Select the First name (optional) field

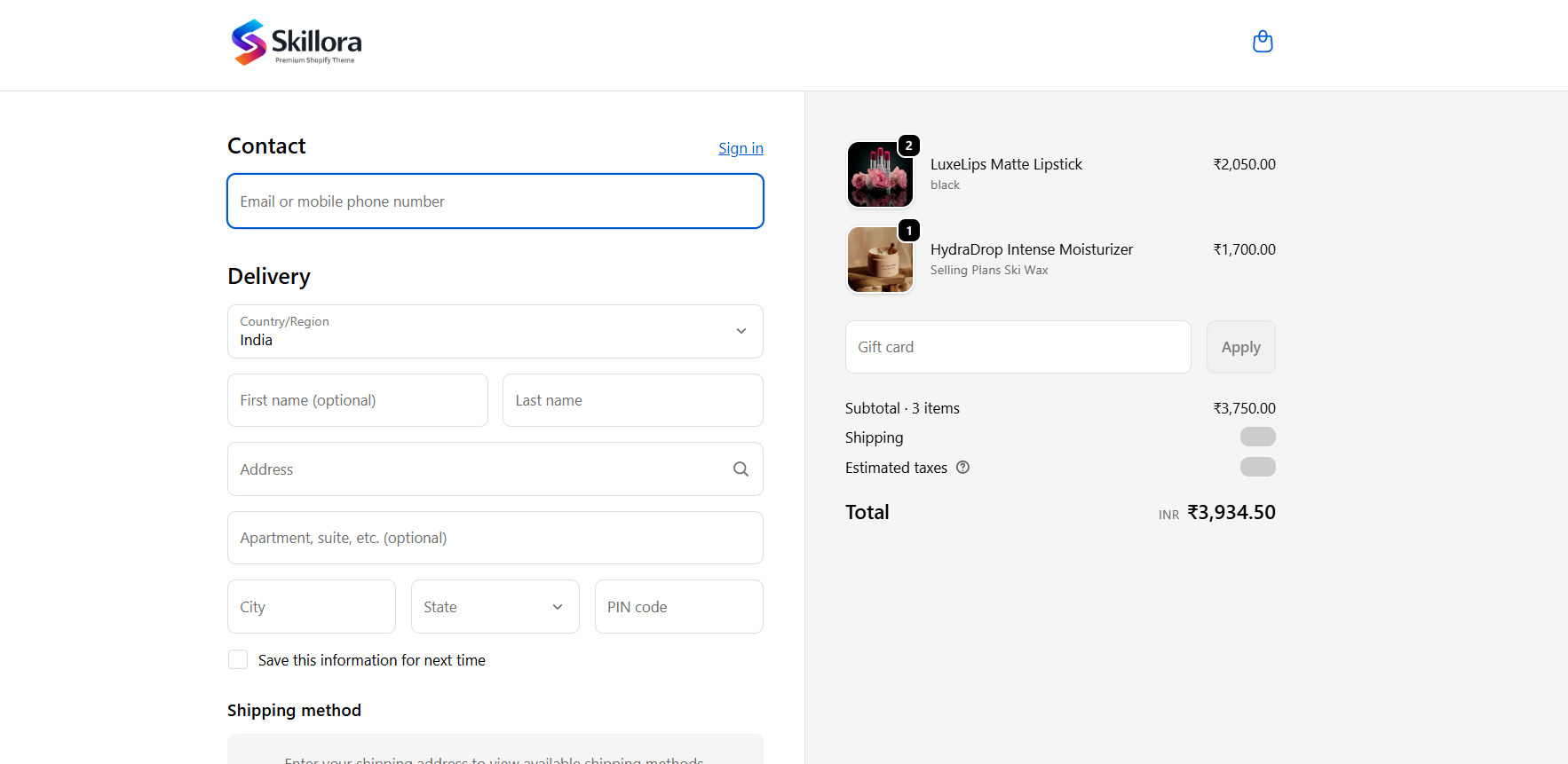[357, 400]
